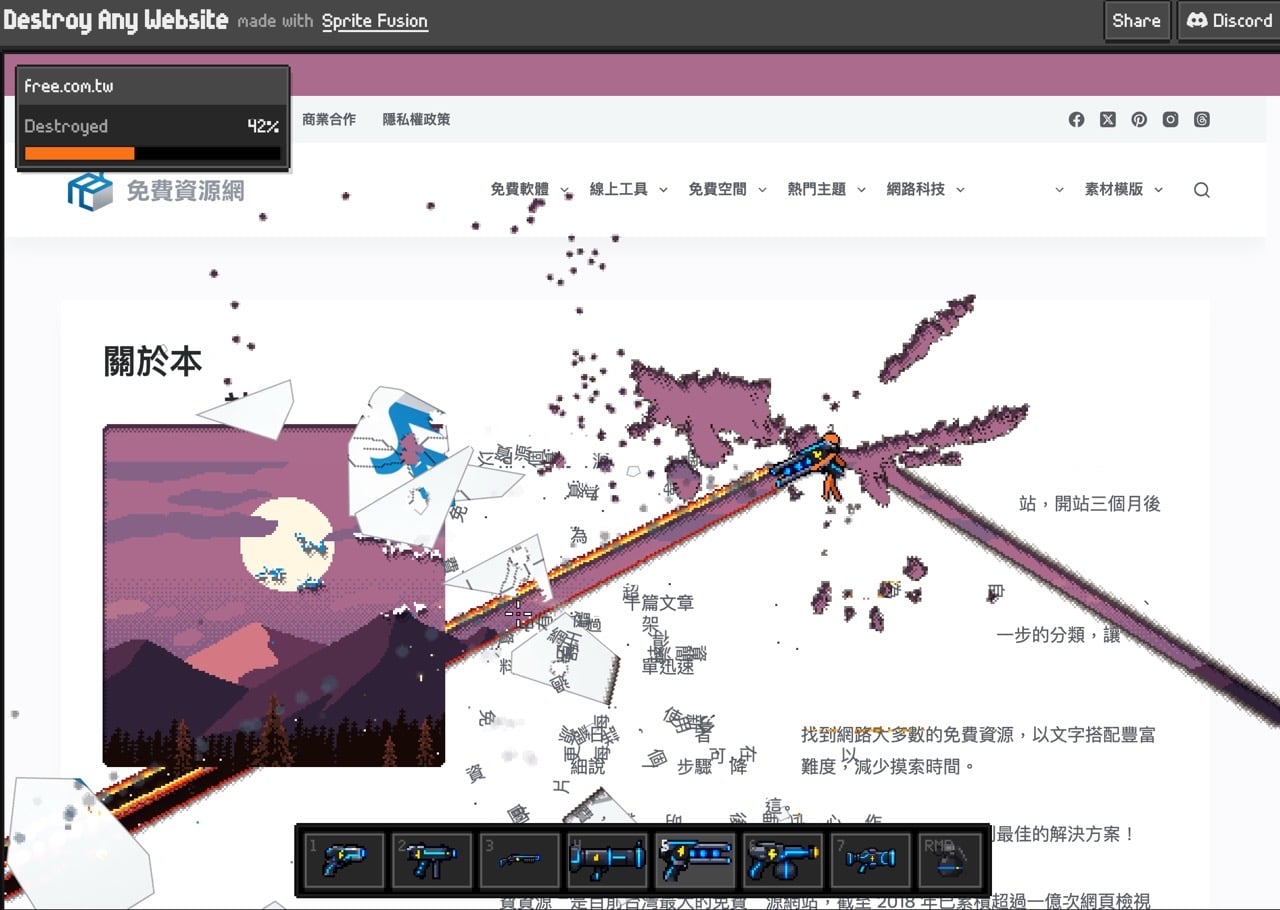Screen dimensions: 1280x910
Task: Click the 免費資源網 cube logo
Action: tap(90, 190)
